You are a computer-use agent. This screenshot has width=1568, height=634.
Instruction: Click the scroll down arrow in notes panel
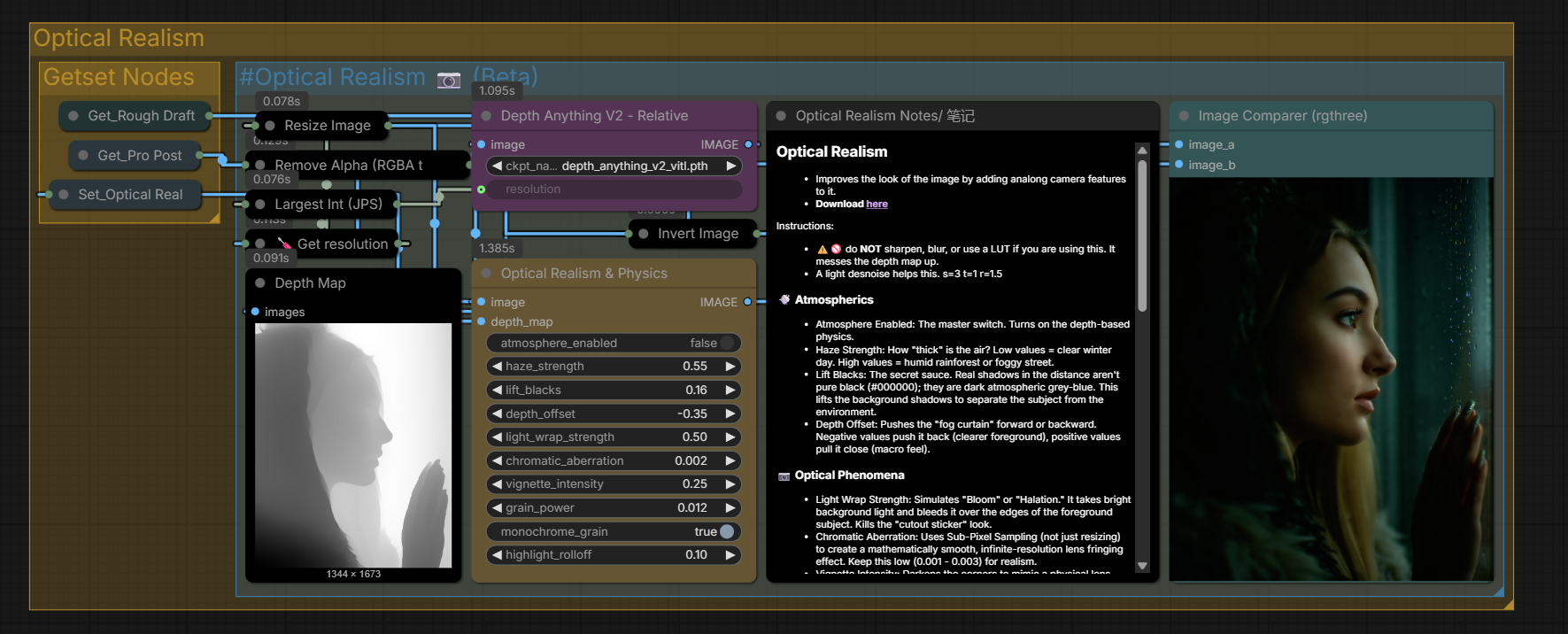coord(1142,566)
